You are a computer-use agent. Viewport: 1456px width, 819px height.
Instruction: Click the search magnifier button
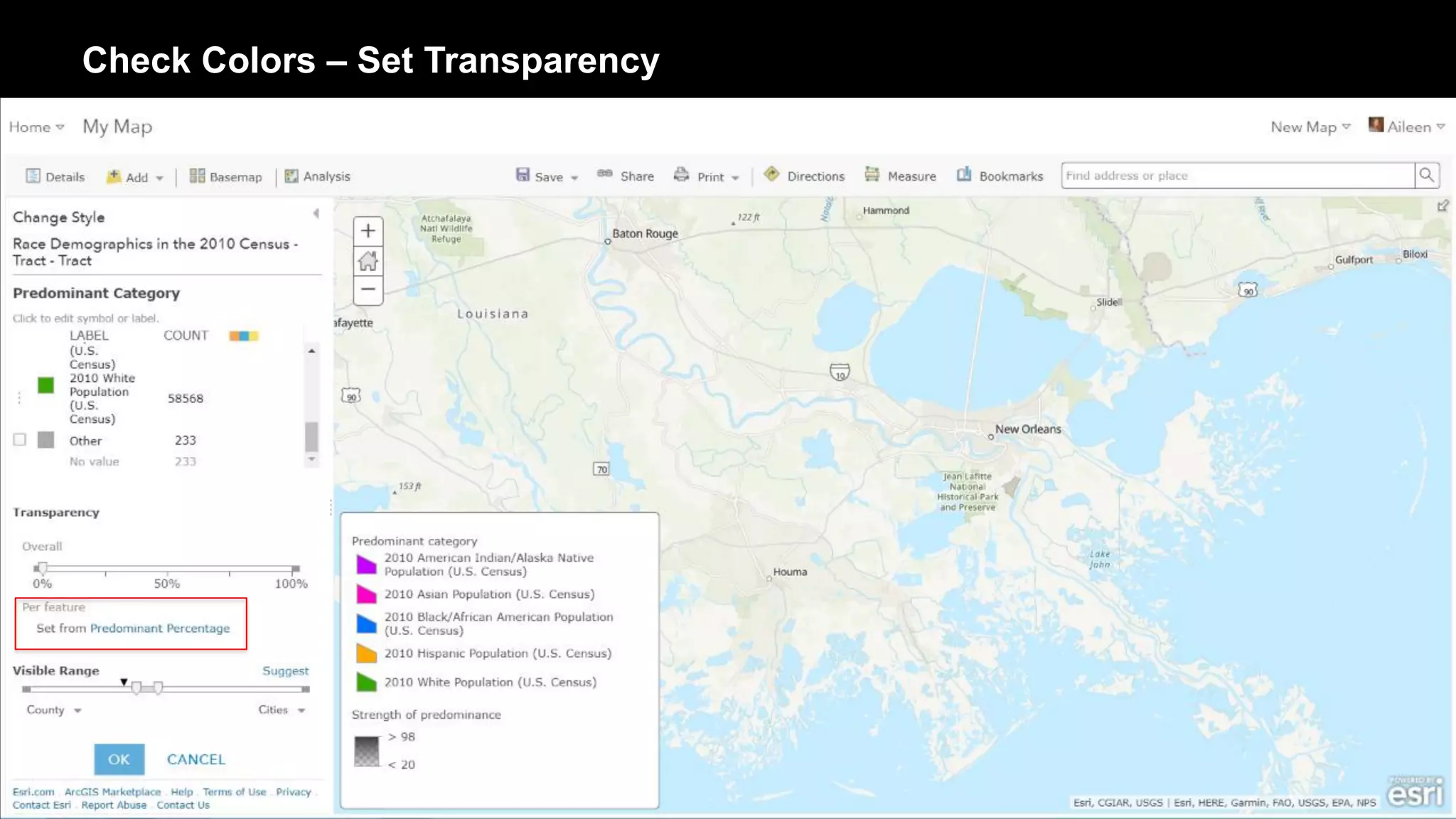point(1426,176)
